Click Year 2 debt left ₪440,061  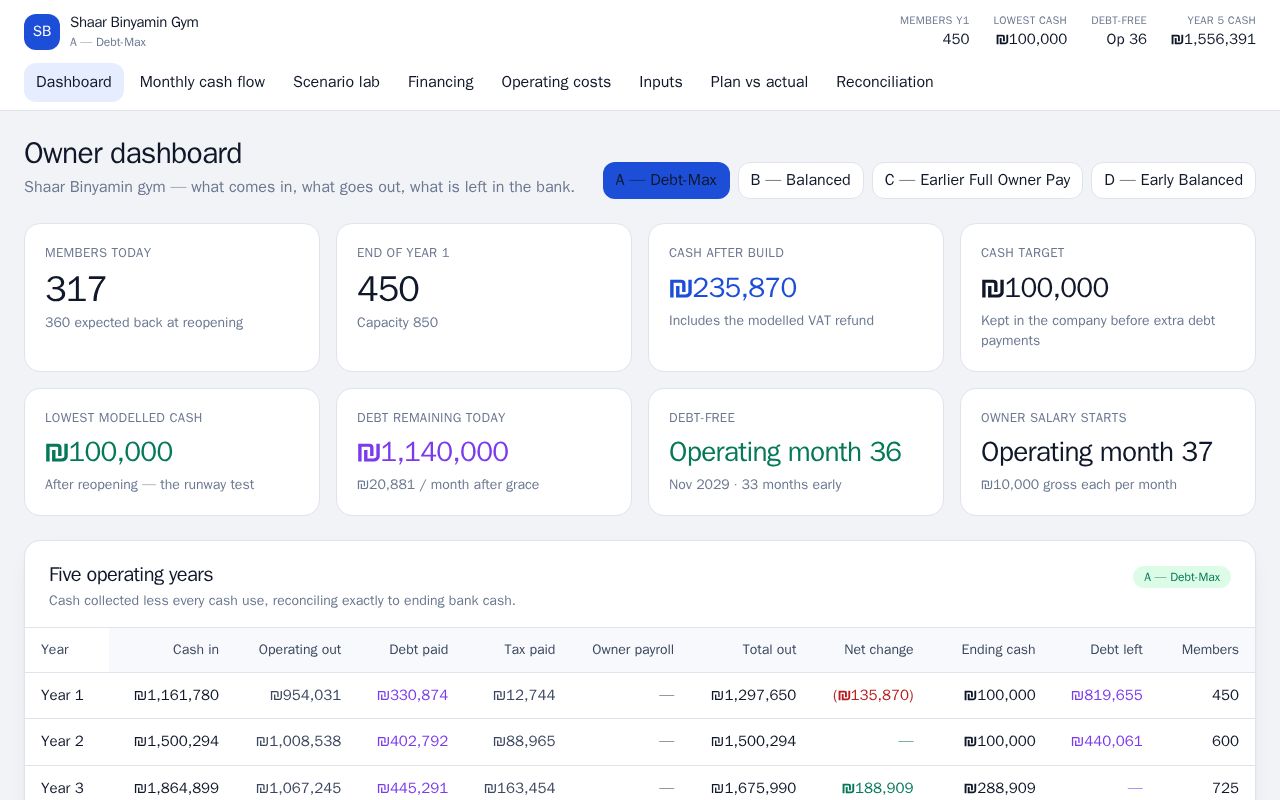(x=1106, y=741)
